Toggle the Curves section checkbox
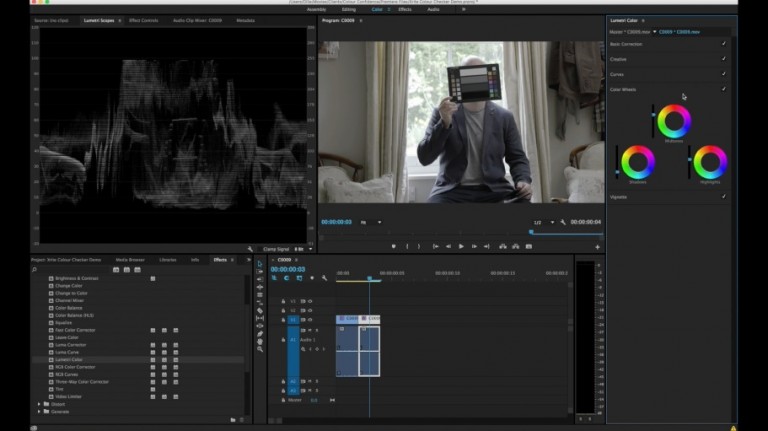This screenshot has height=431, width=768. [724, 74]
